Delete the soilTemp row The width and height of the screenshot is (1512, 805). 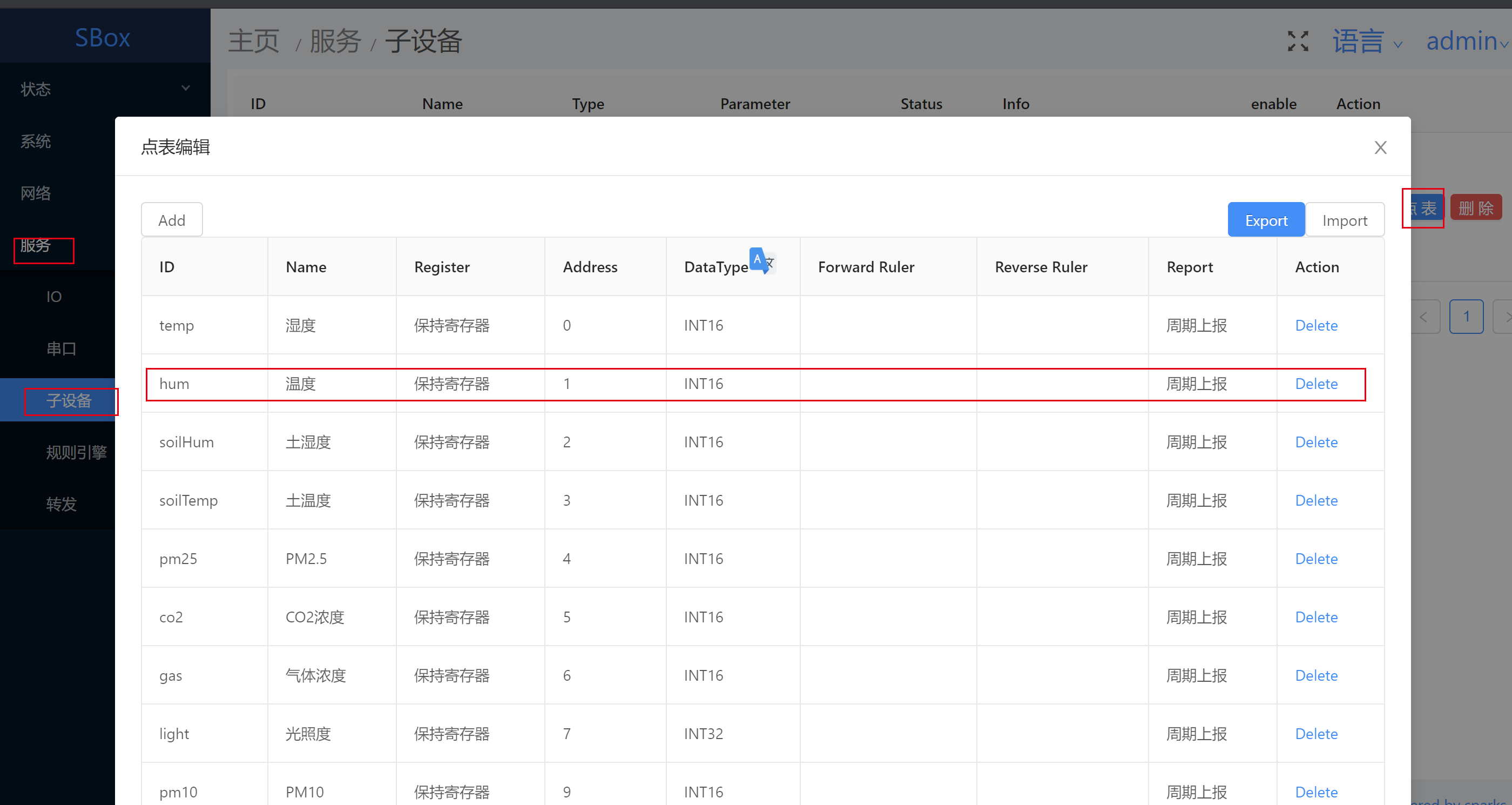(1316, 501)
